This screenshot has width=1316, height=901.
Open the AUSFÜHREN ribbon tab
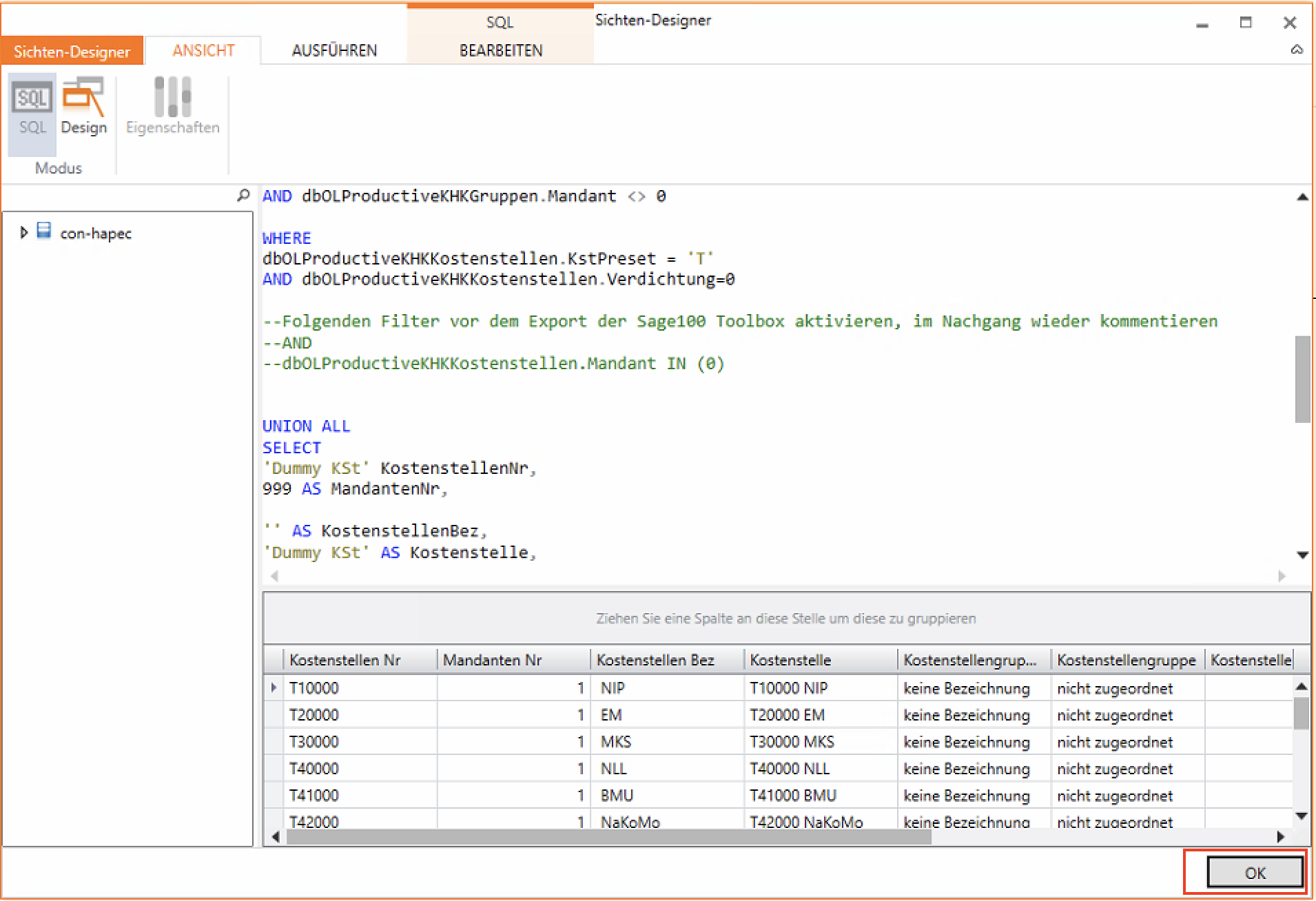(x=334, y=51)
